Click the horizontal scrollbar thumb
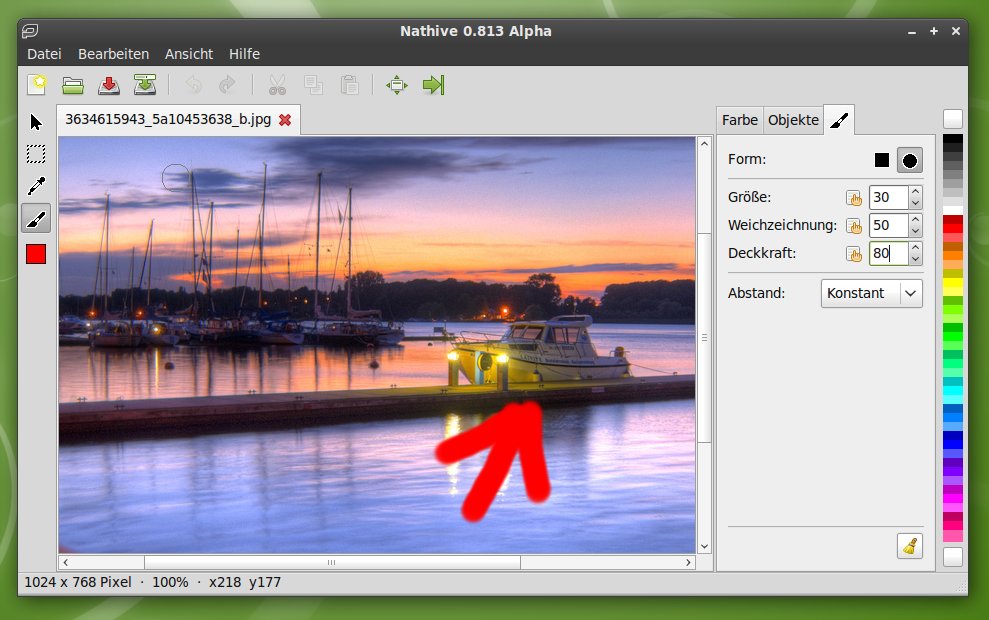 point(332,562)
